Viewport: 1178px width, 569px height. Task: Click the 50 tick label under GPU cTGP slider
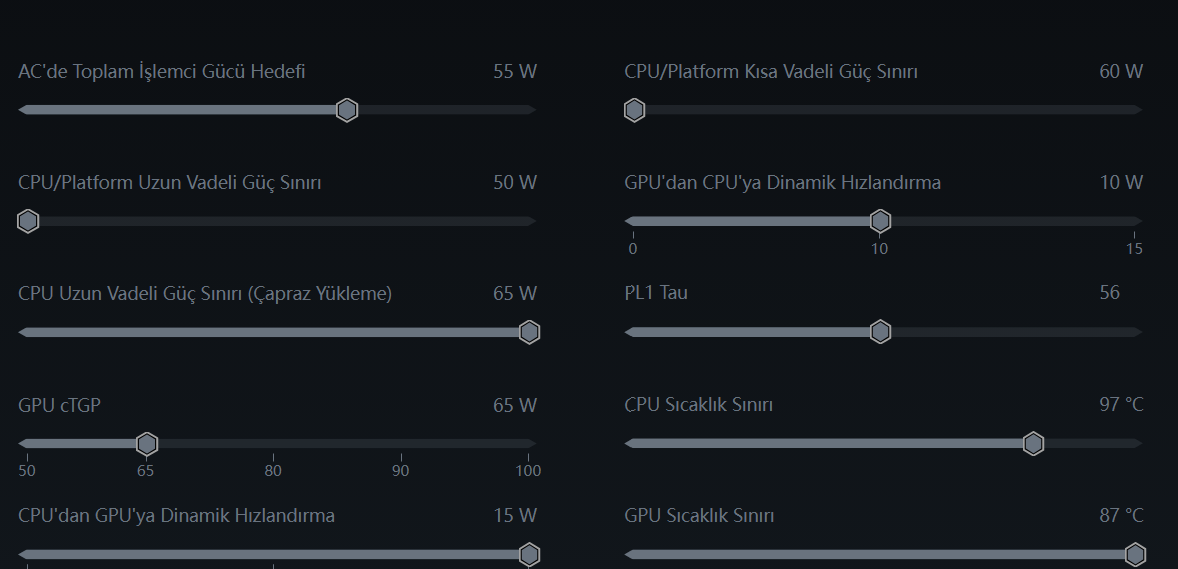(x=27, y=470)
